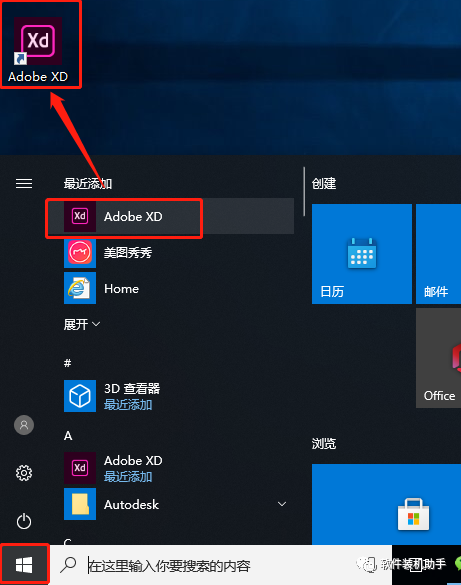
Task: Open the Autodesk folder icon
Action: 80,504
